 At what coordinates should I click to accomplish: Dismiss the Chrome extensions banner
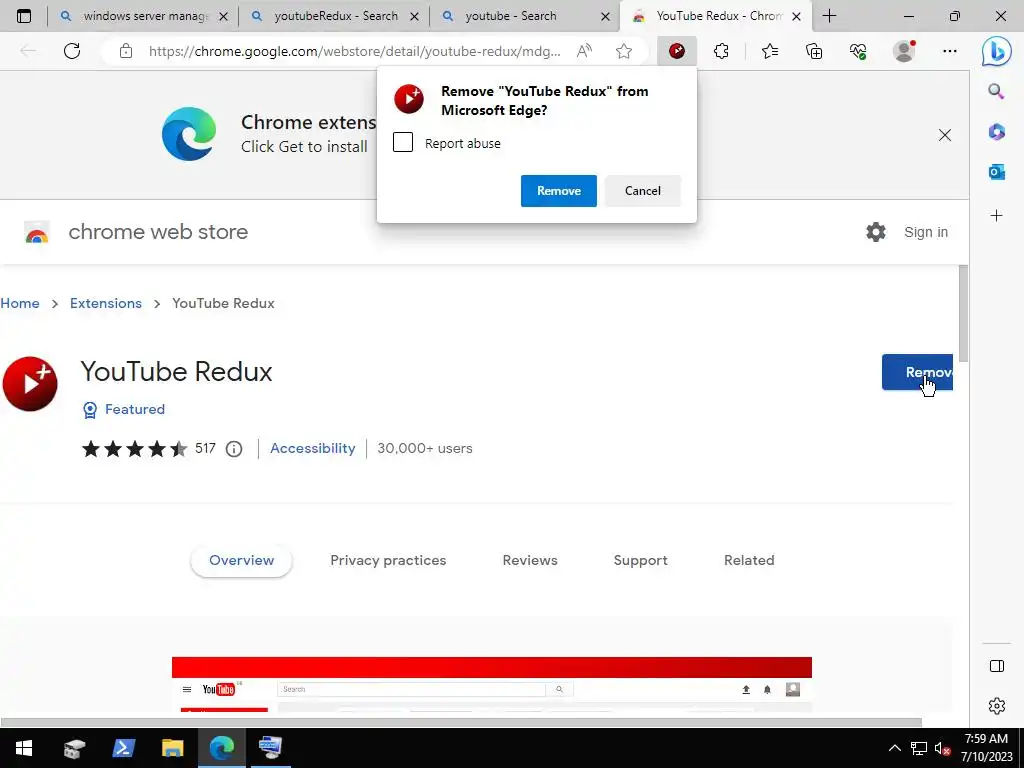click(x=945, y=135)
